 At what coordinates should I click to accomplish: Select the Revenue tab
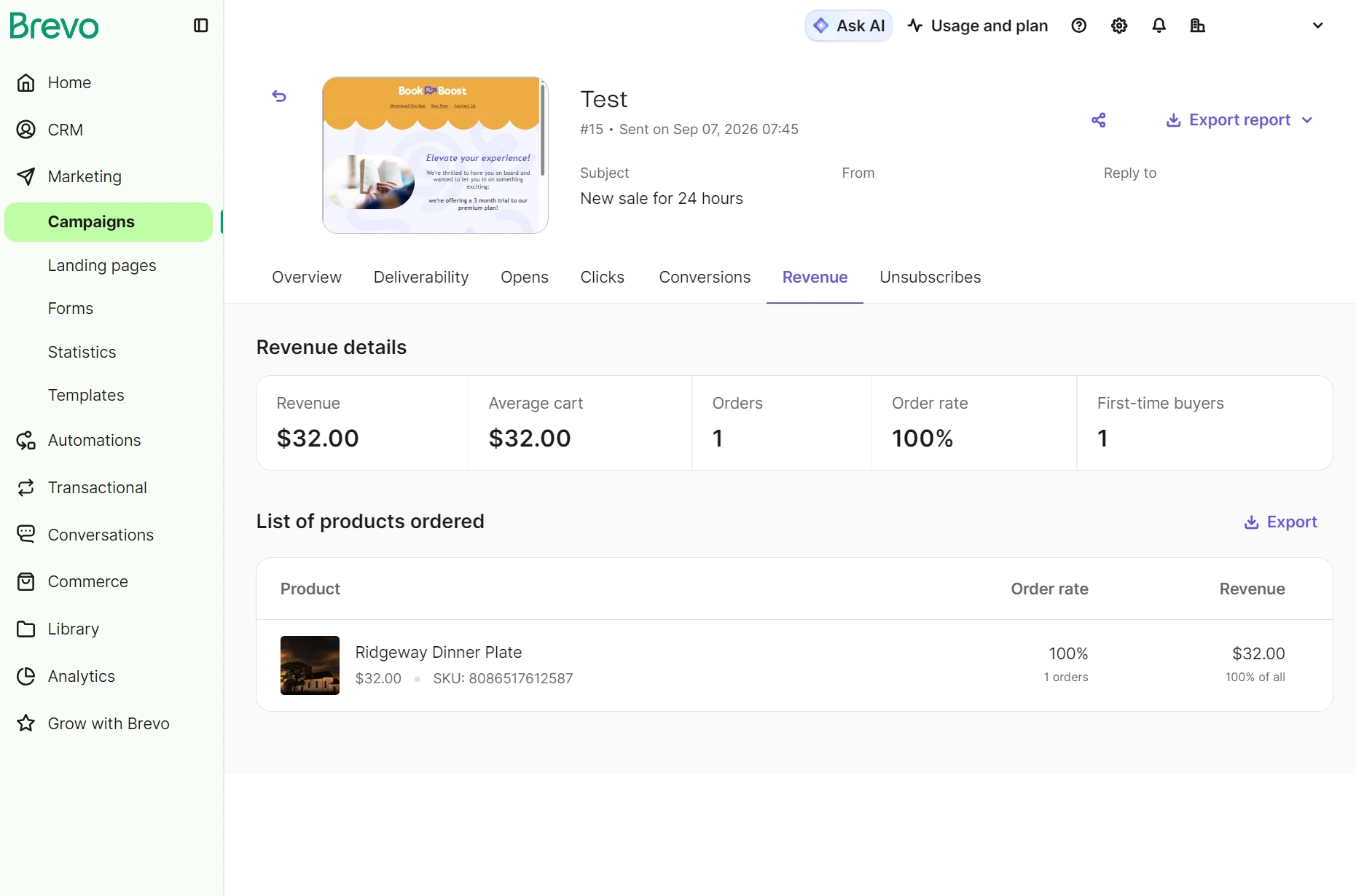815,278
